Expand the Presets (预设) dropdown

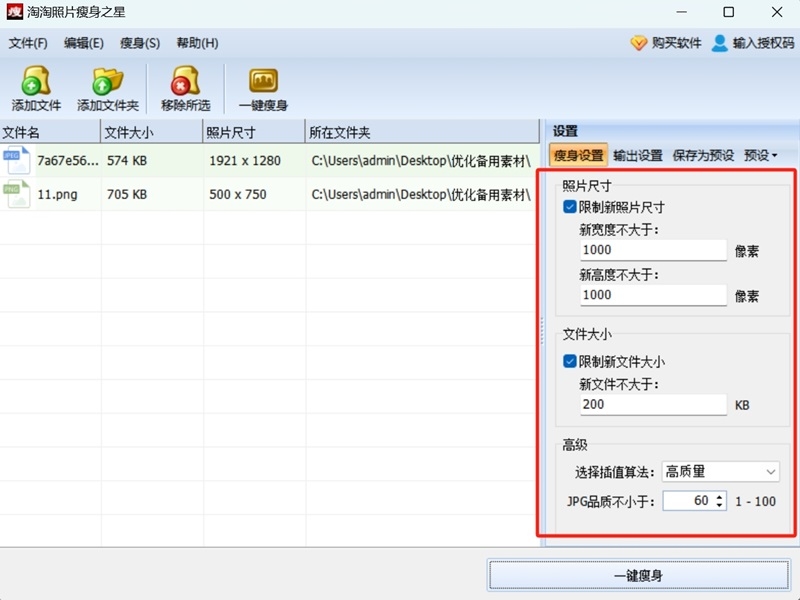tap(760, 155)
